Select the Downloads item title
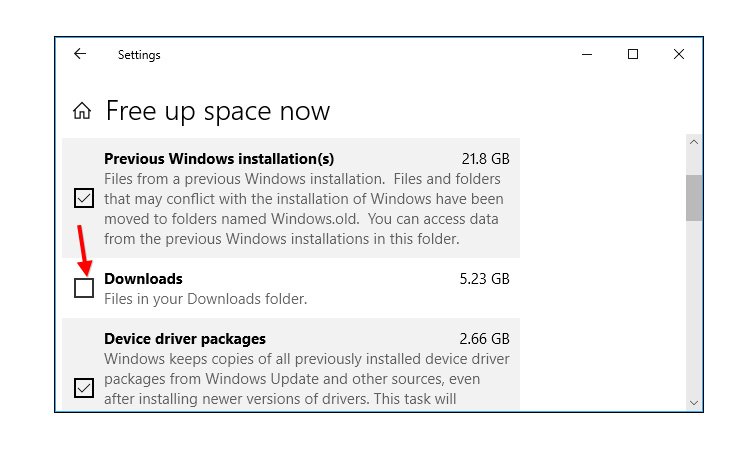 tap(143, 279)
